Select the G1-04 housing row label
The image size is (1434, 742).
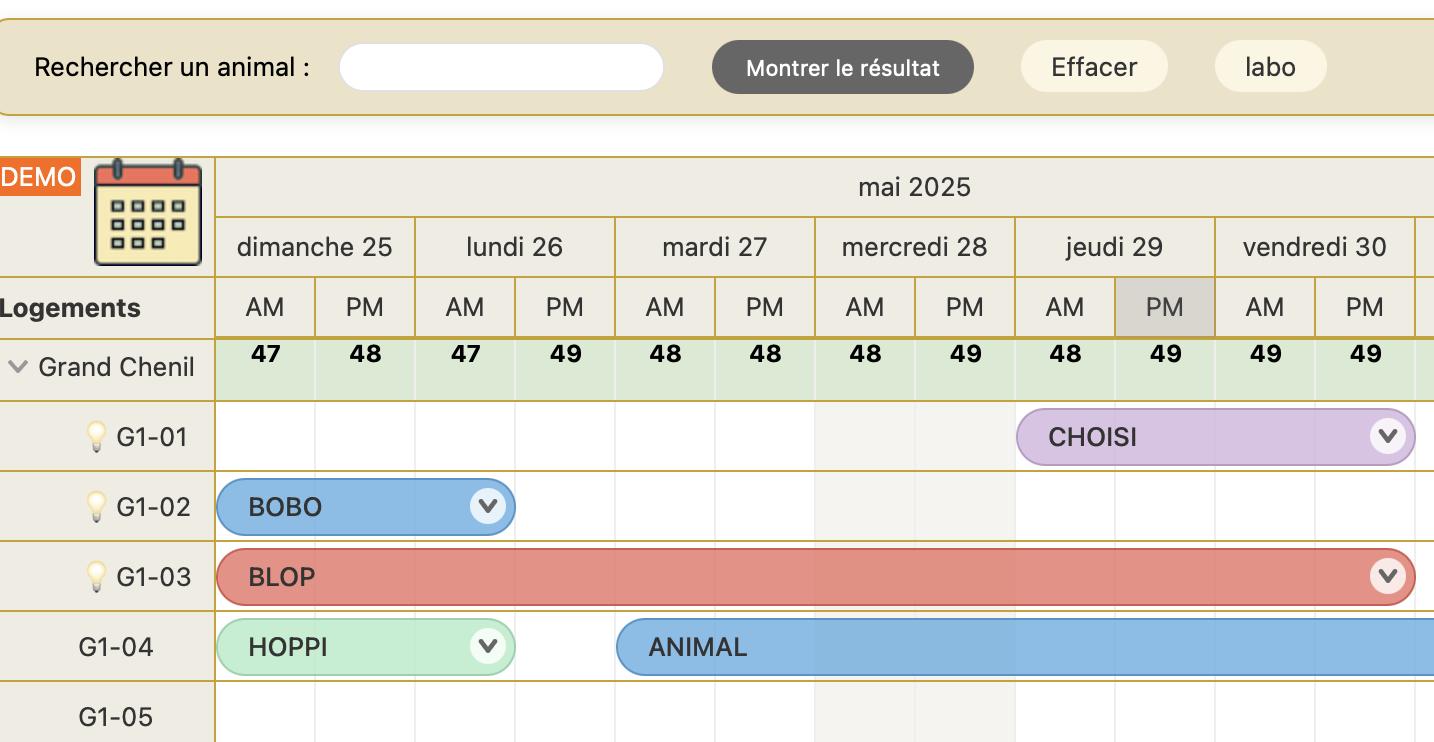[x=116, y=647]
